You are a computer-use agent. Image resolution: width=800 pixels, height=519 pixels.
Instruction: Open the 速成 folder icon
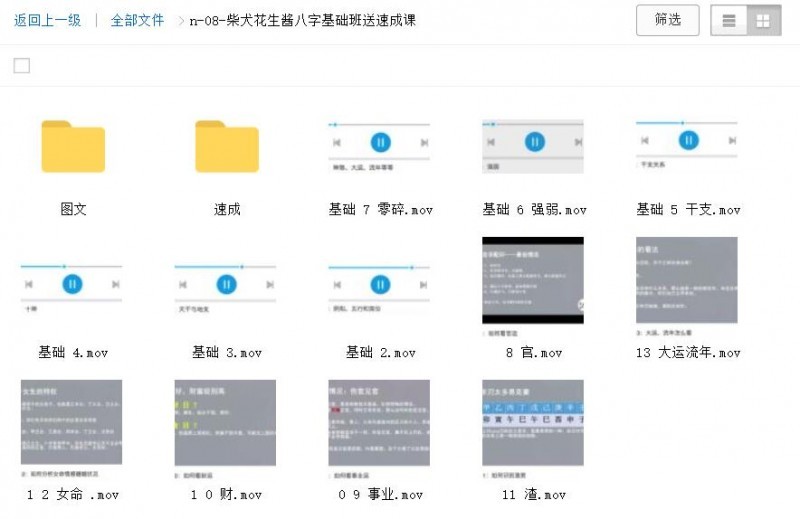pos(227,146)
